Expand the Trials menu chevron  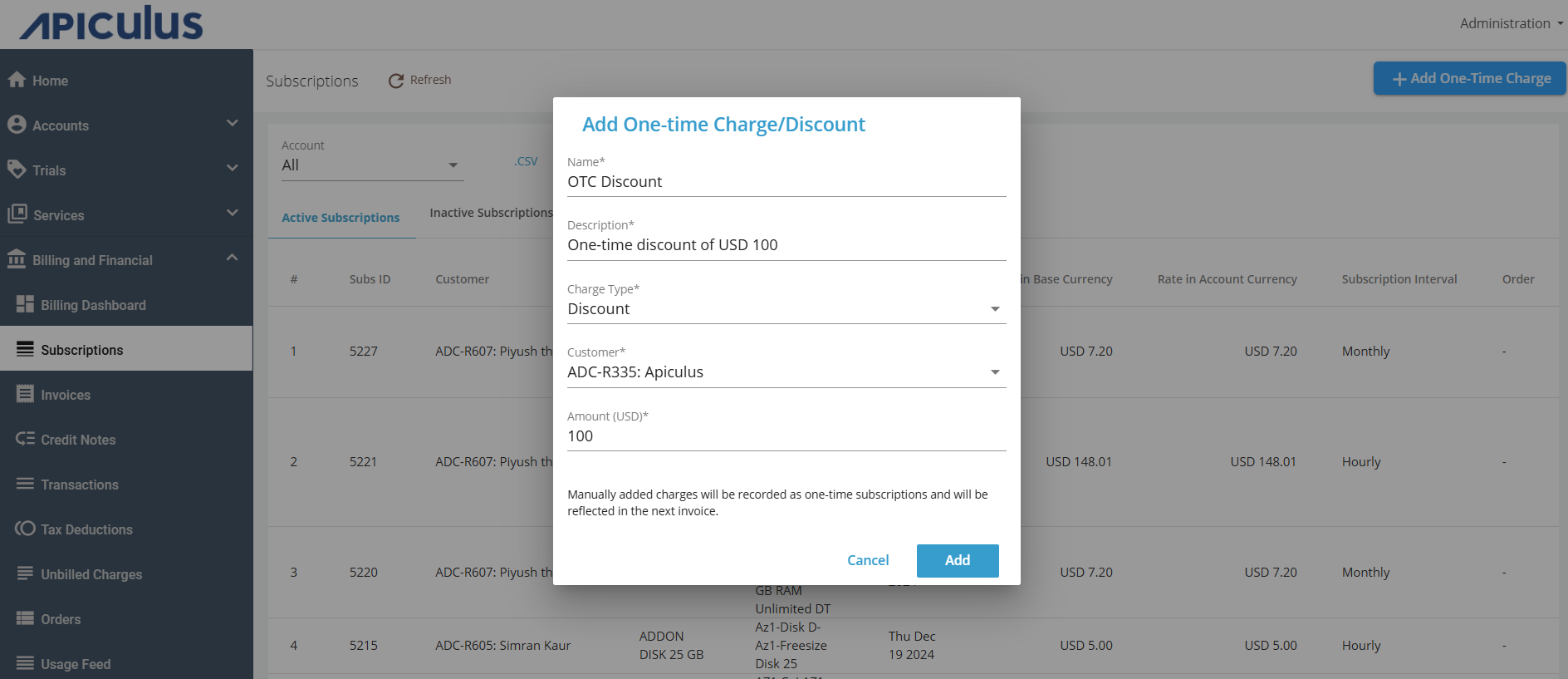pyautogui.click(x=233, y=168)
